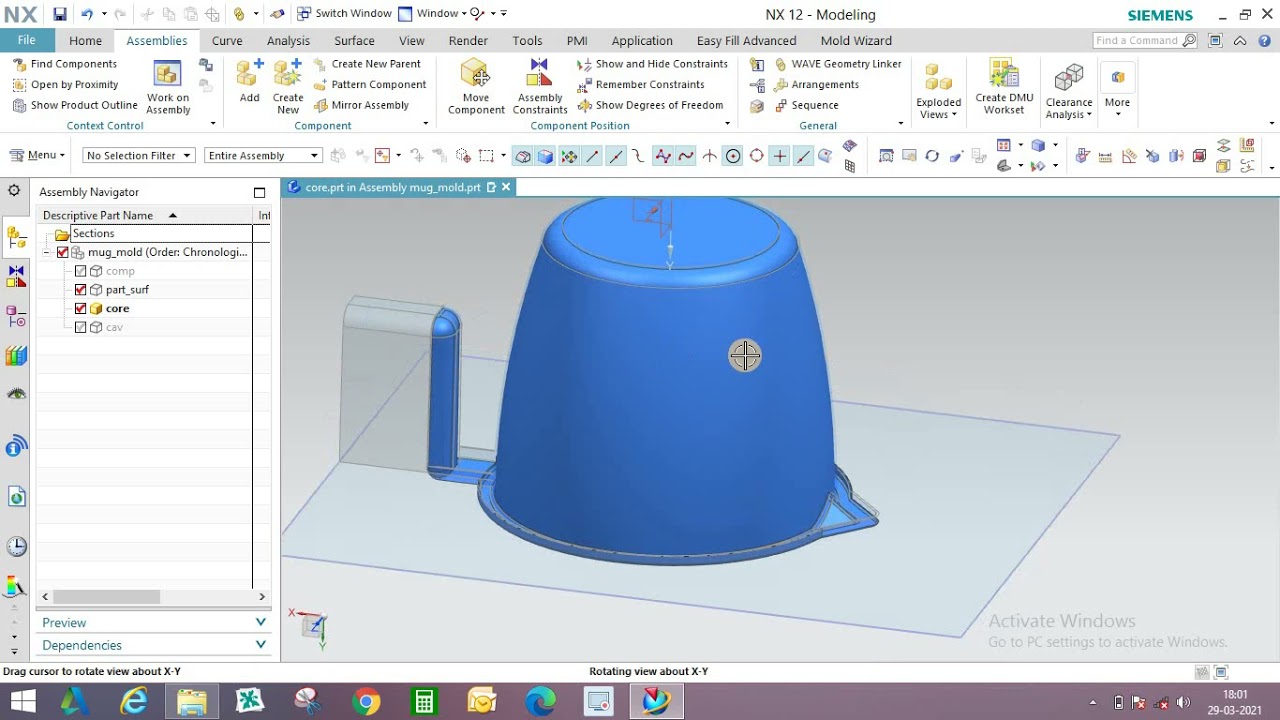
Task: Click the Undo arrow icon
Action: (87, 14)
